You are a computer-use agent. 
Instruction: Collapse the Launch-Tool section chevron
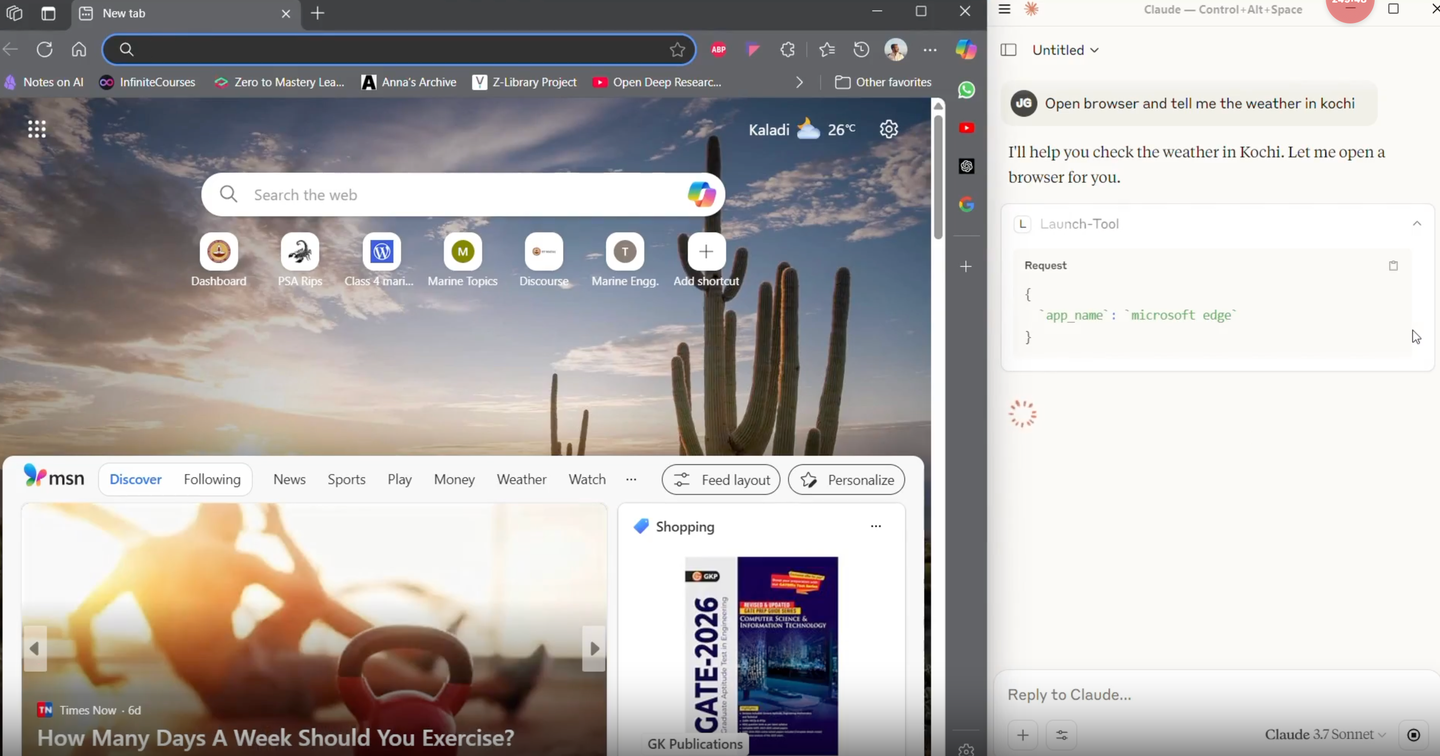click(x=1417, y=224)
